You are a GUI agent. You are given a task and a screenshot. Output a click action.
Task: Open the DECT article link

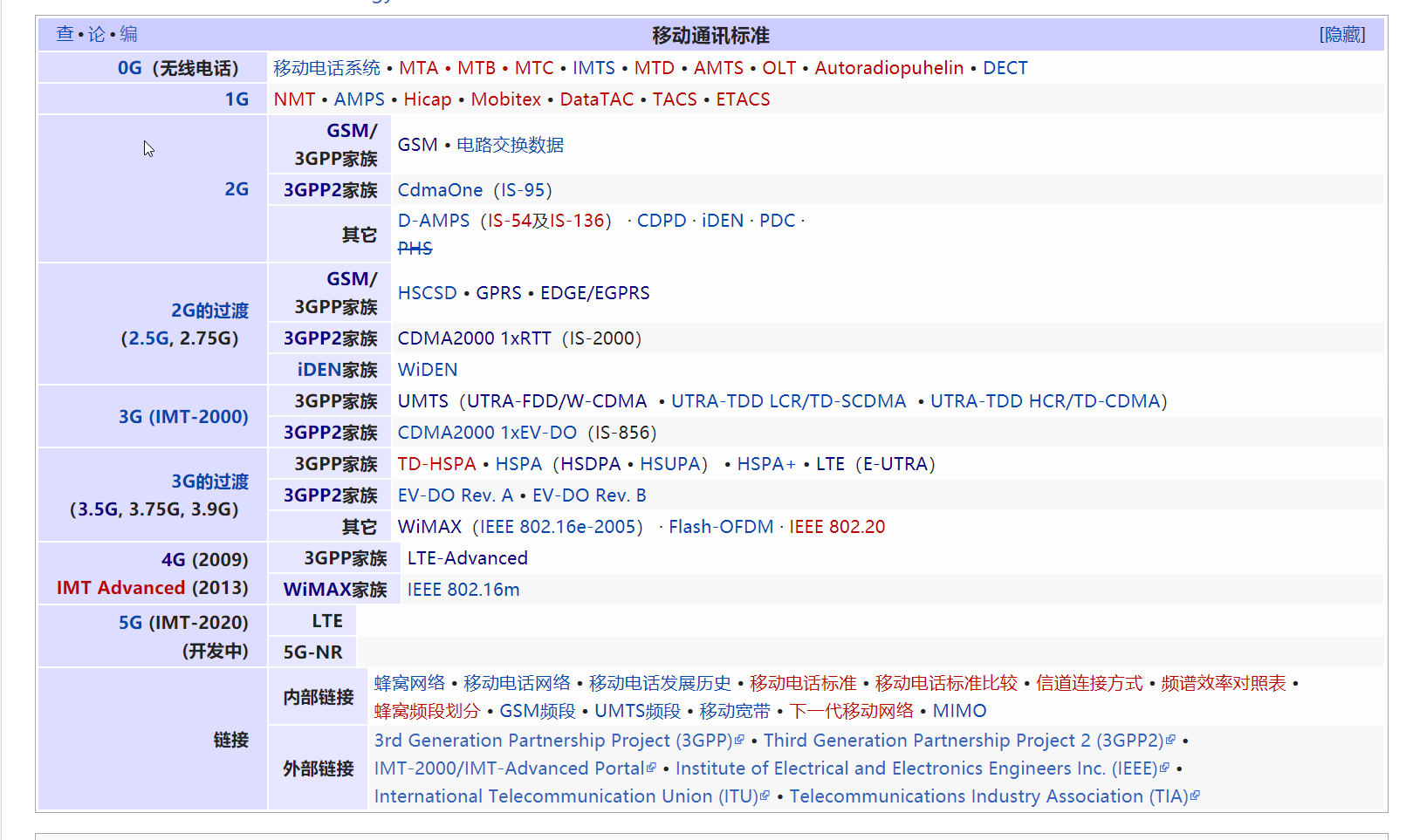coord(1005,67)
